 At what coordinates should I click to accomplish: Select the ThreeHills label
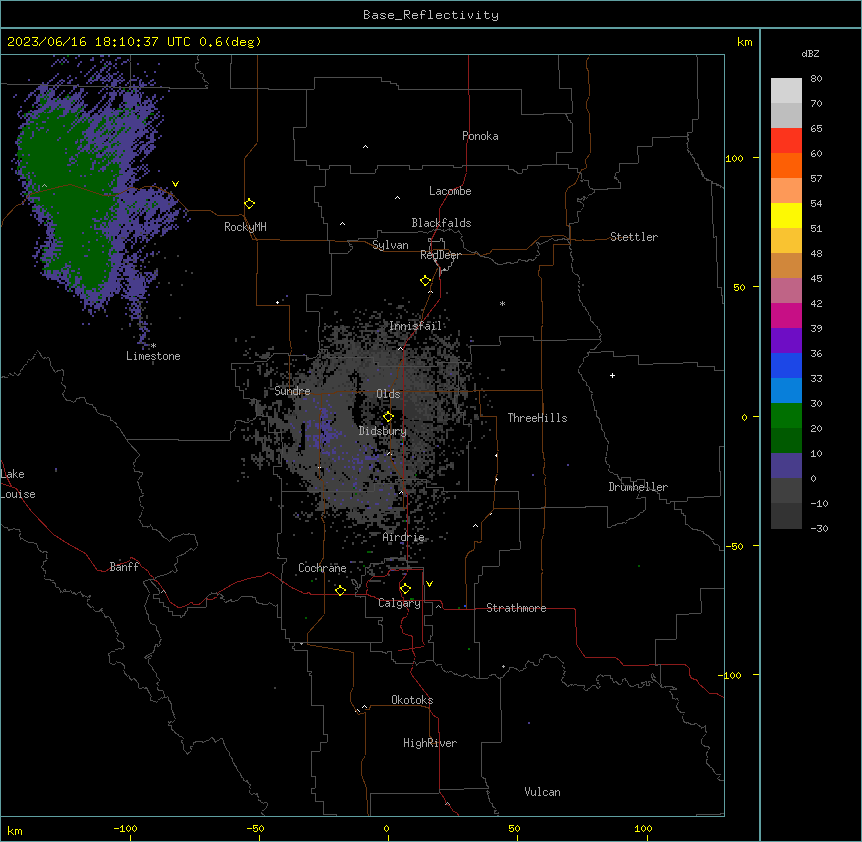(x=537, y=418)
